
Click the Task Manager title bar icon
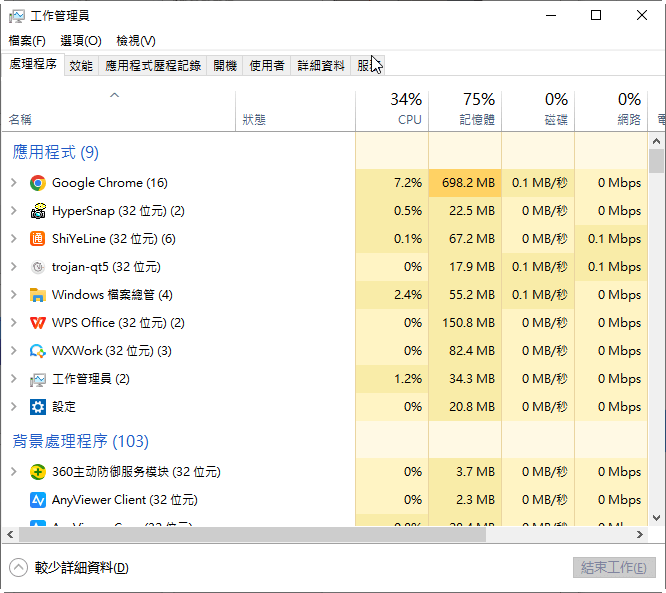17,16
